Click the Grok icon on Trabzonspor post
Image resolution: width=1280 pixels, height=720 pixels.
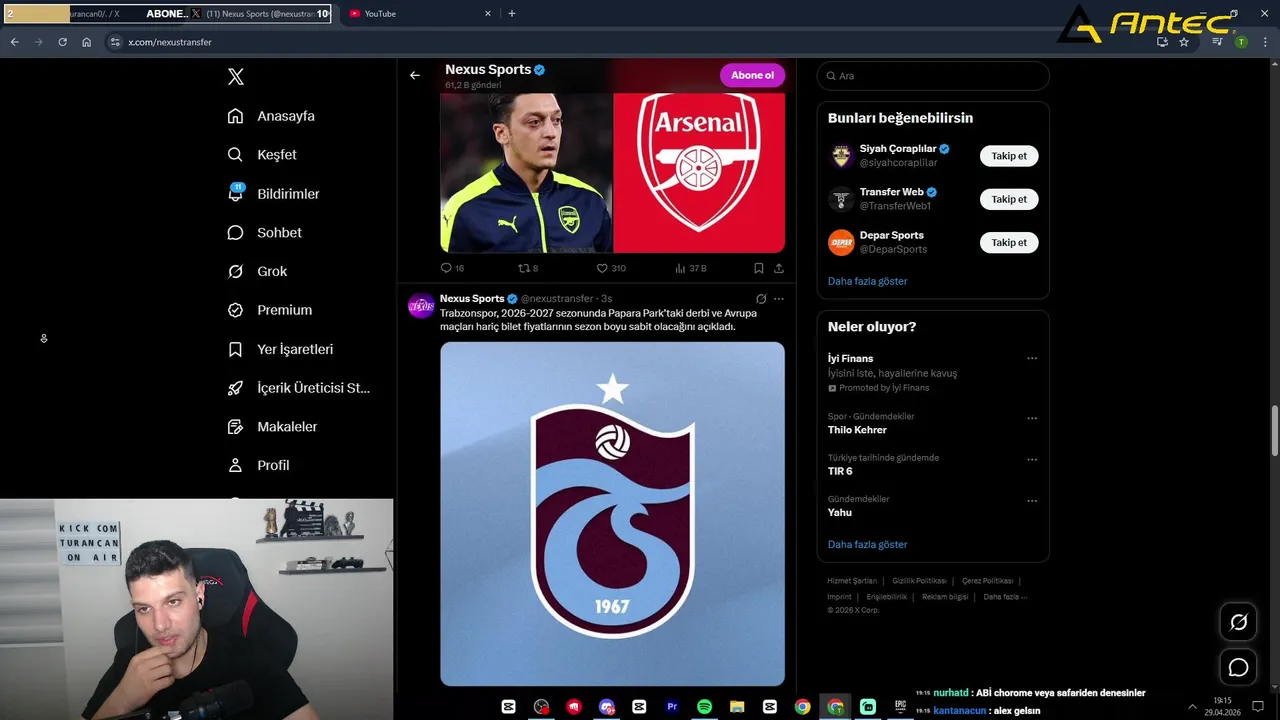(x=761, y=299)
